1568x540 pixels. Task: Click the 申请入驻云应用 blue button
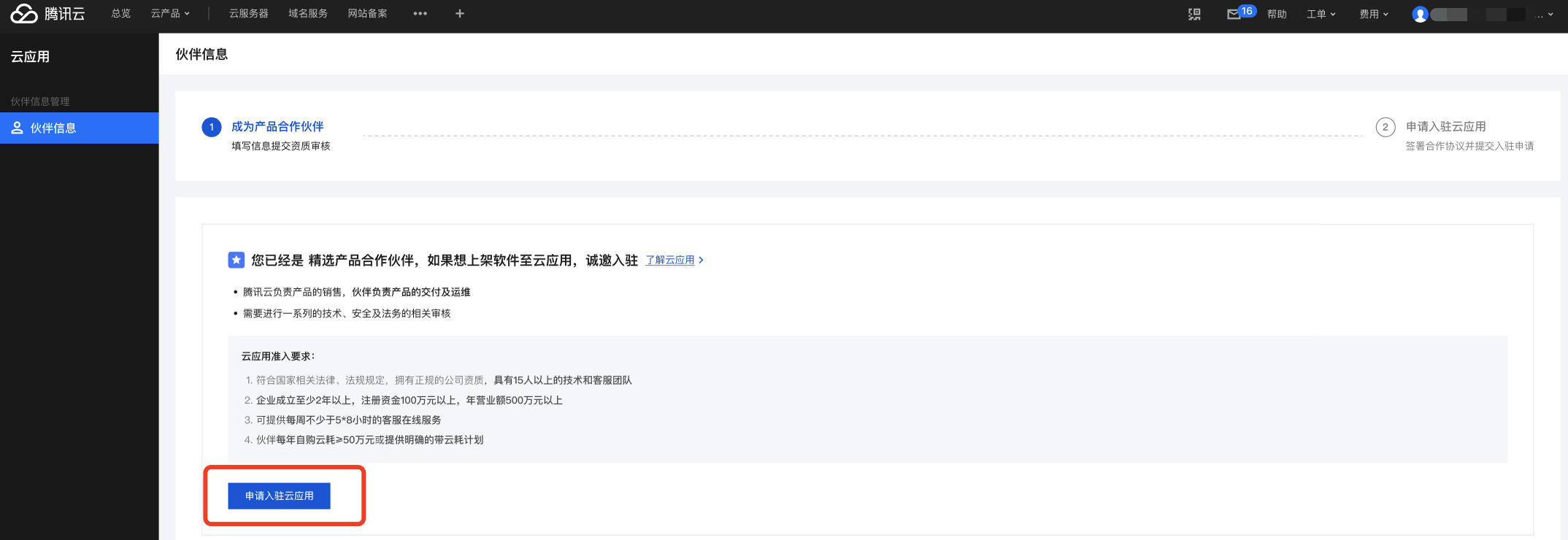tap(280, 496)
